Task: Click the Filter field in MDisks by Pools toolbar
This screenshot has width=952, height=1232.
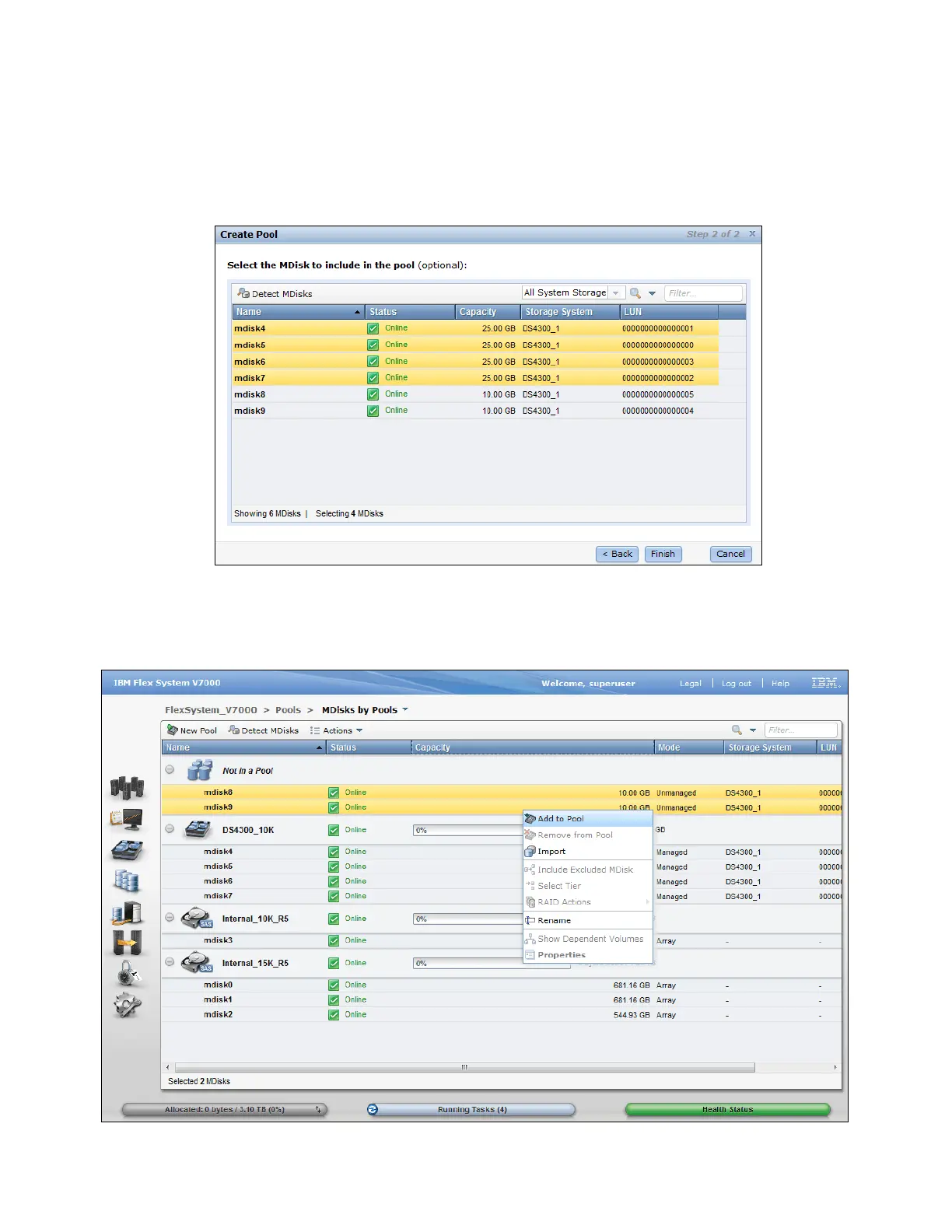Action: point(801,730)
